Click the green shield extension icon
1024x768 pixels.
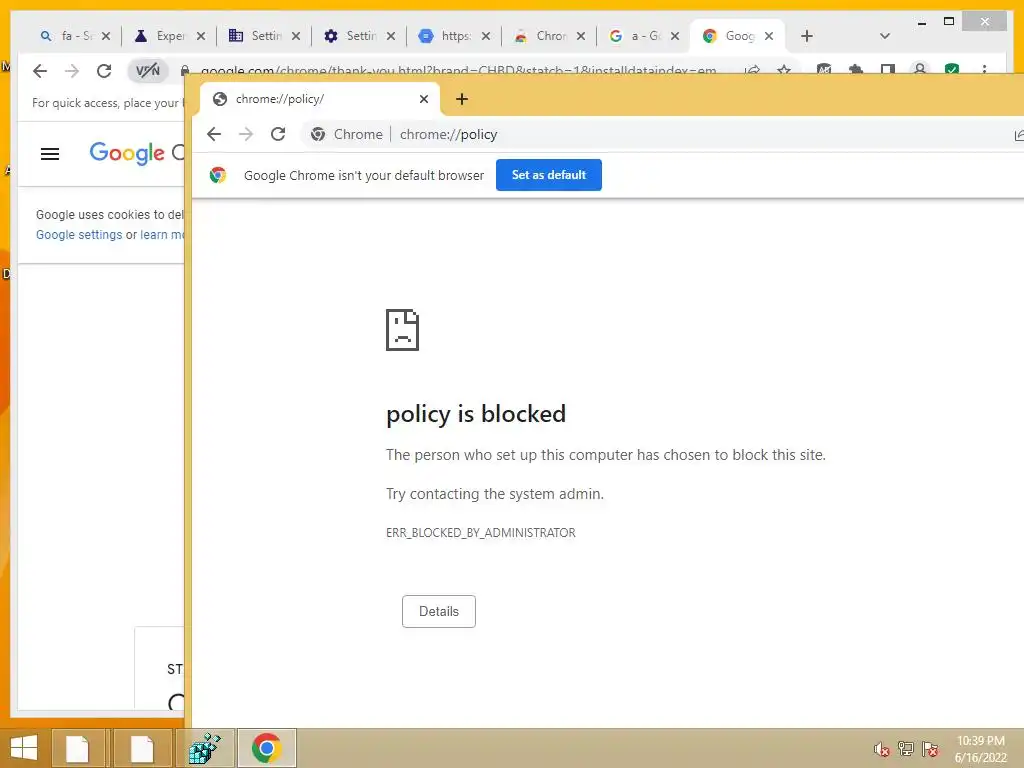point(952,69)
